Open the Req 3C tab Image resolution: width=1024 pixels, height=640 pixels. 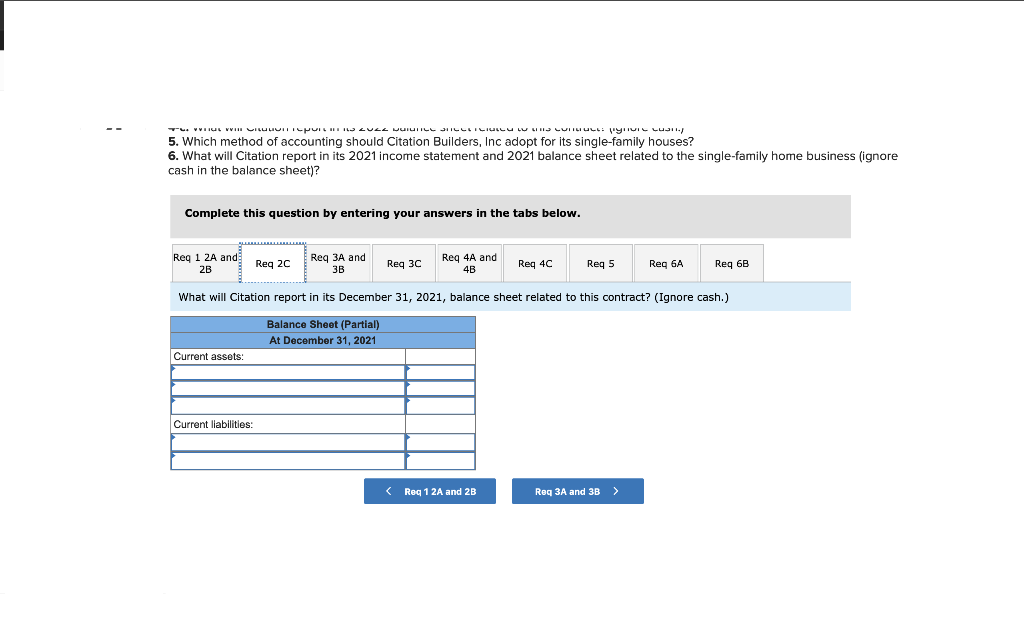tap(404, 263)
